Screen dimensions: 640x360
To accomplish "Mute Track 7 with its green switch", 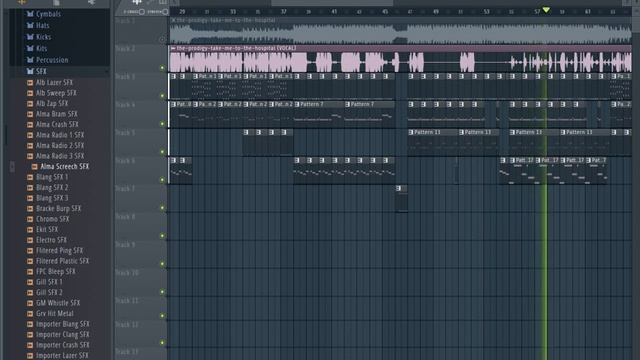I will (x=162, y=208).
